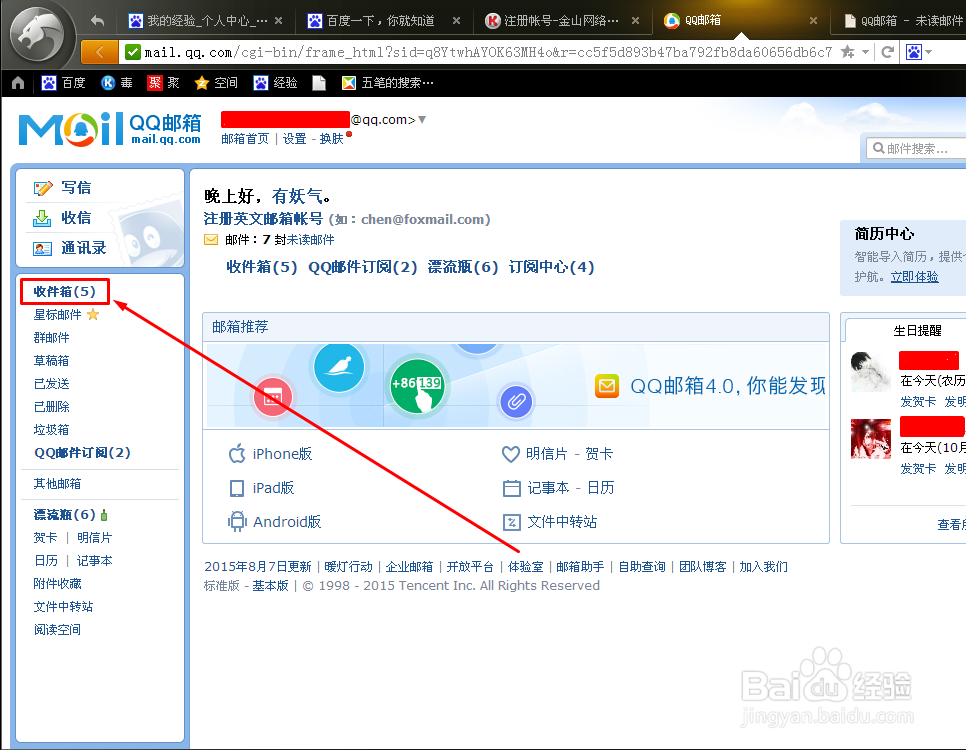Click the home icon in bookmarks bar

[x=18, y=83]
